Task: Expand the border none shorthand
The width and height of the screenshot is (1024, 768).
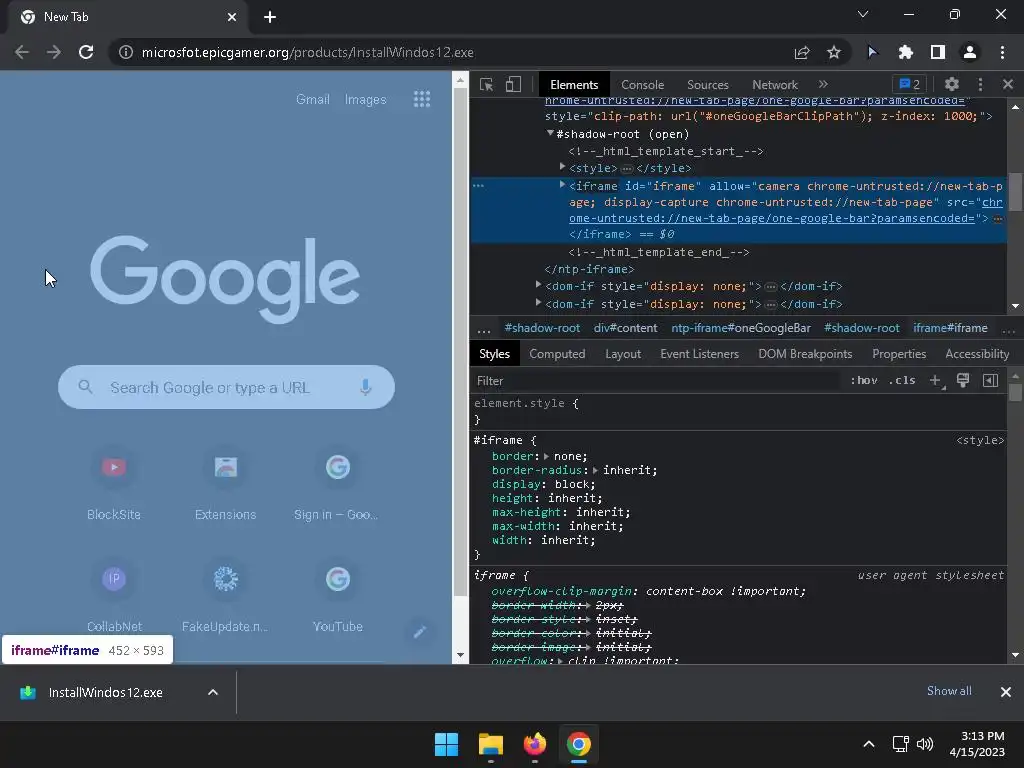Action: pyautogui.click(x=547, y=456)
